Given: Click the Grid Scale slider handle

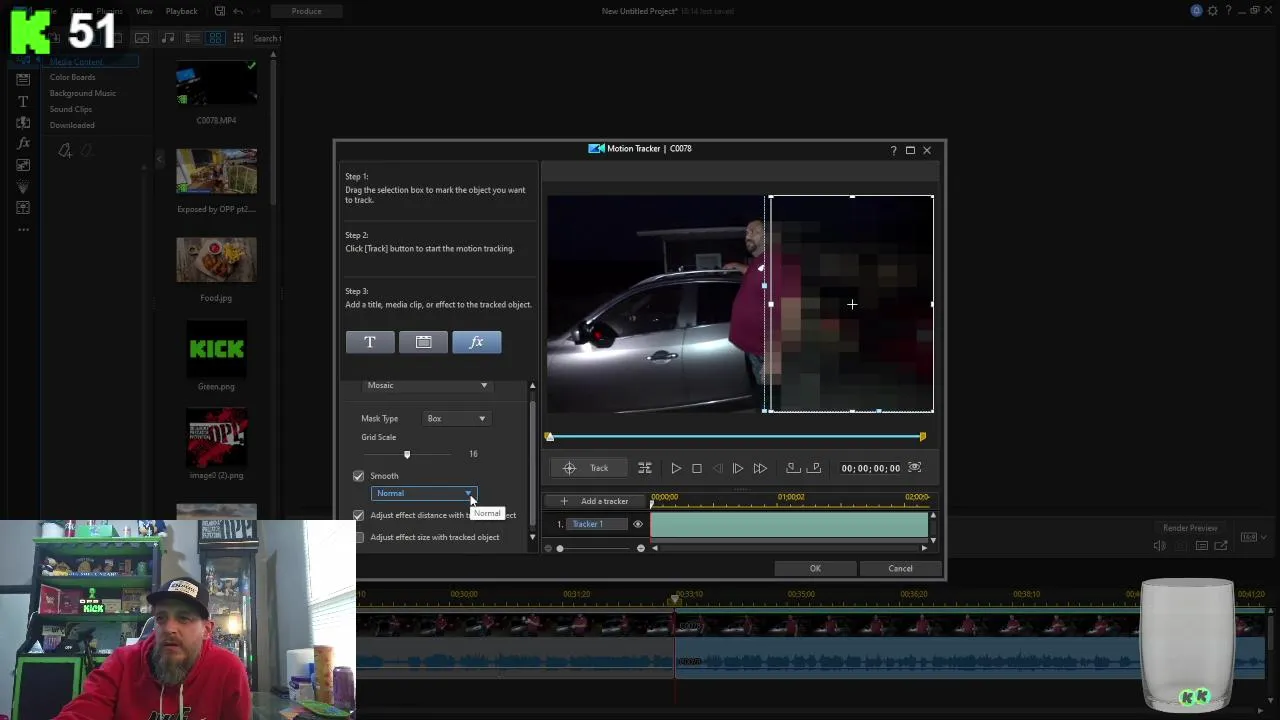Looking at the screenshot, I should [x=407, y=454].
